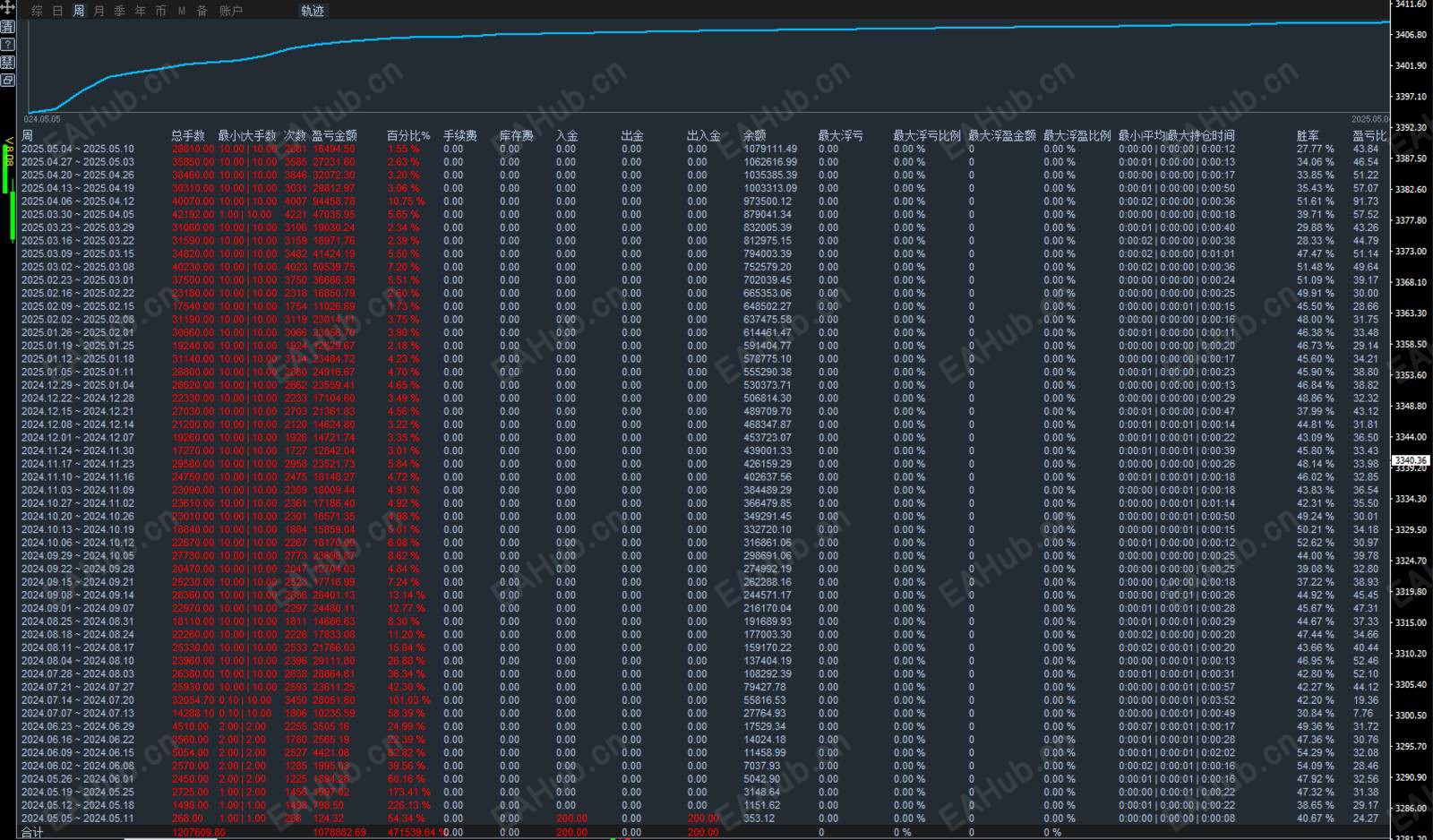Select week row 2025.01.26 ~ 2025.02.01
Viewport: 1433px width, 840px height.
click(x=78, y=332)
